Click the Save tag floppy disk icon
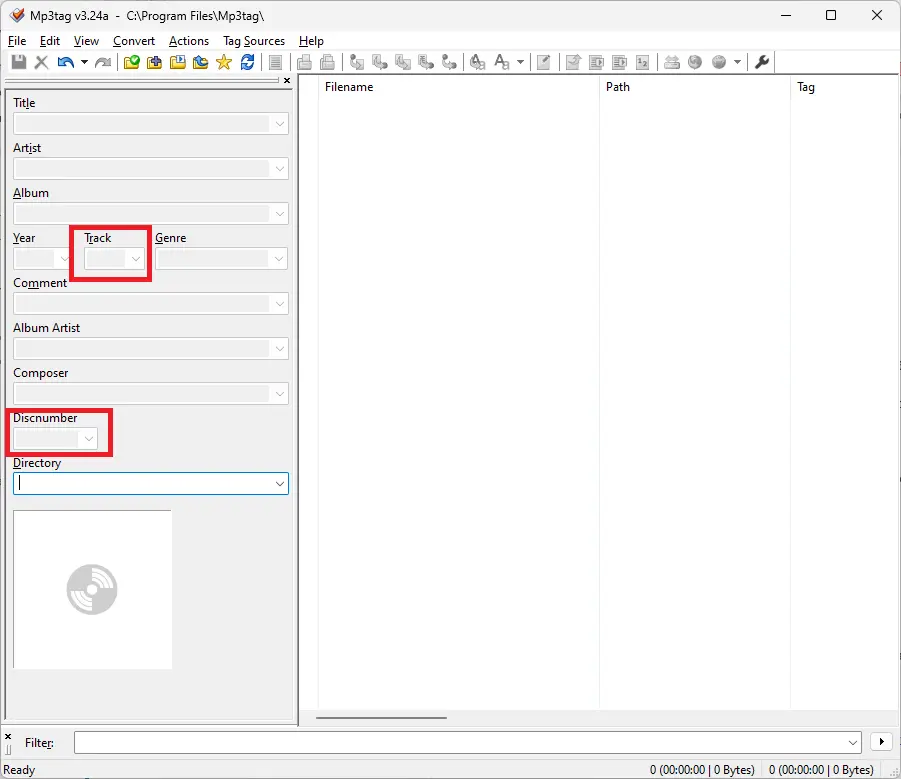Image resolution: width=902 pixels, height=779 pixels. (x=18, y=62)
